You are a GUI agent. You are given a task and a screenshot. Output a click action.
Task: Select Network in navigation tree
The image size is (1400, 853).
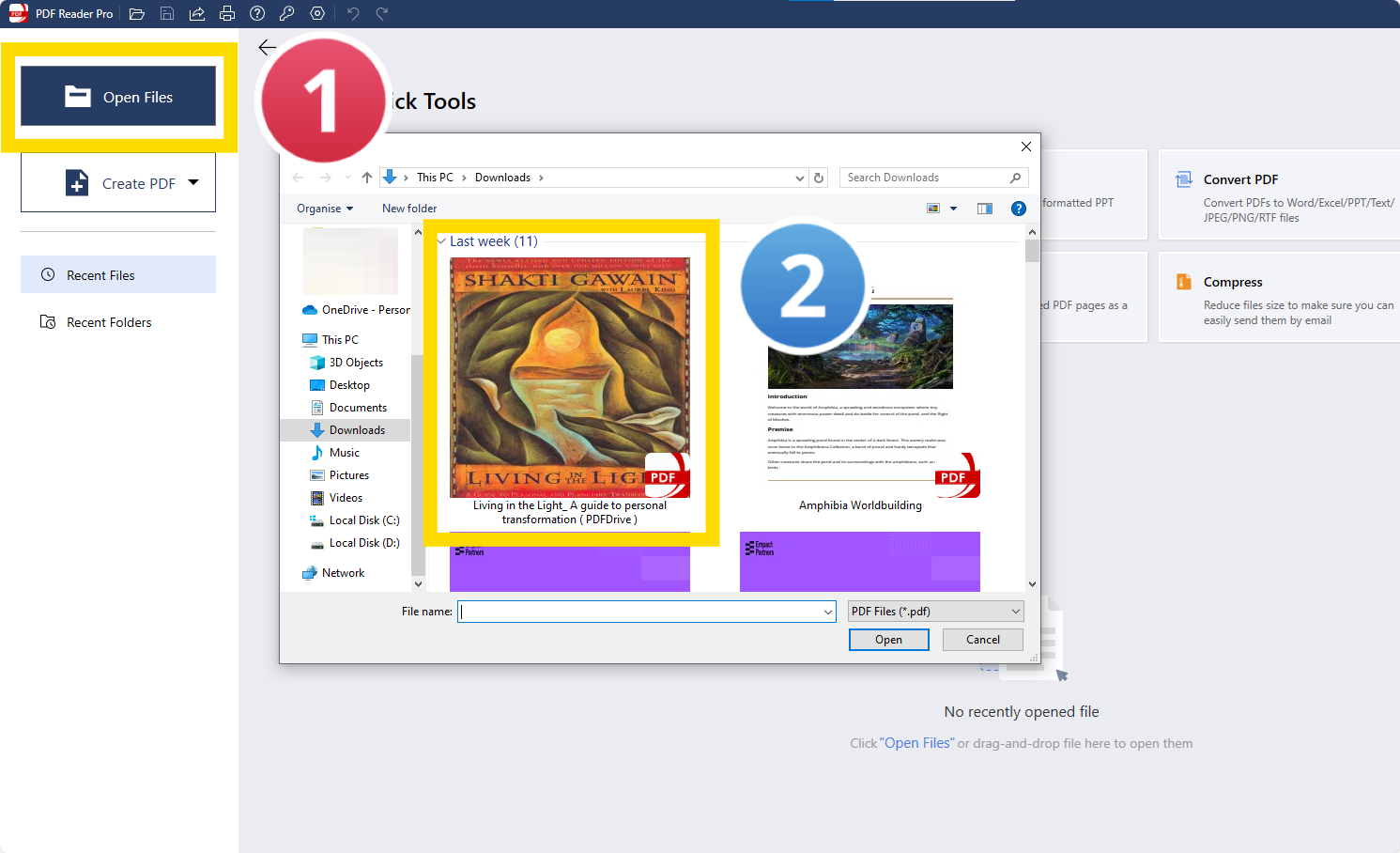333,573
